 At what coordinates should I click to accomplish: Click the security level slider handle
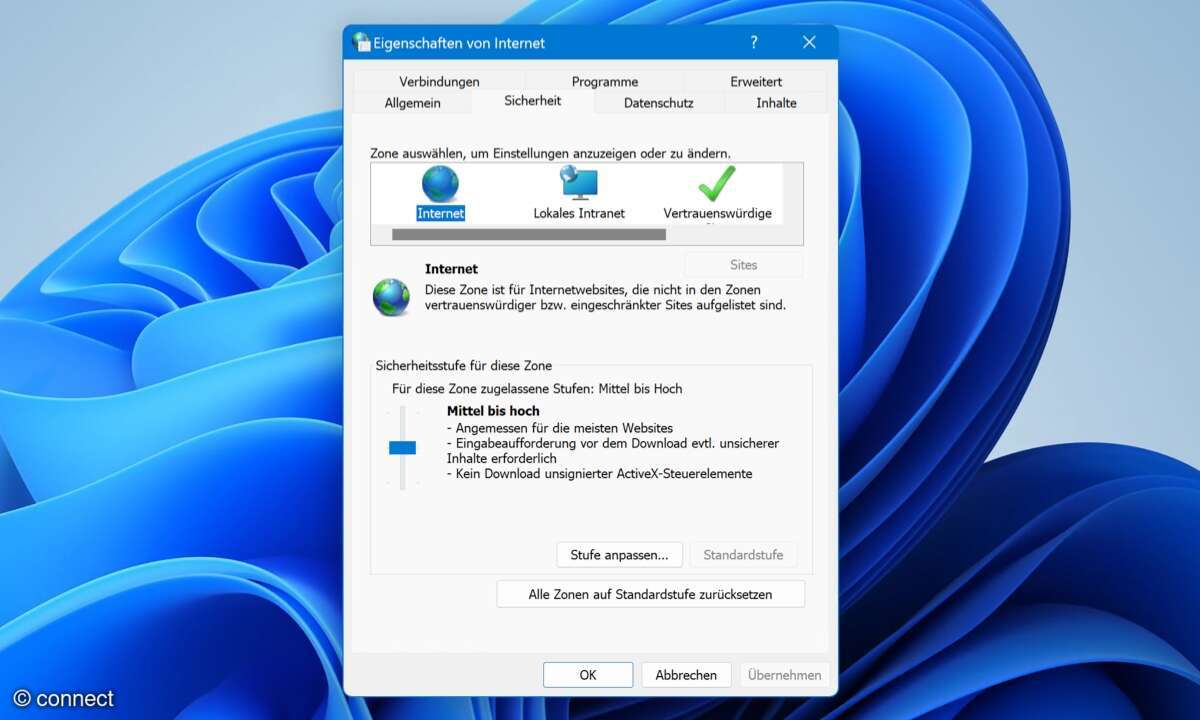(402, 448)
